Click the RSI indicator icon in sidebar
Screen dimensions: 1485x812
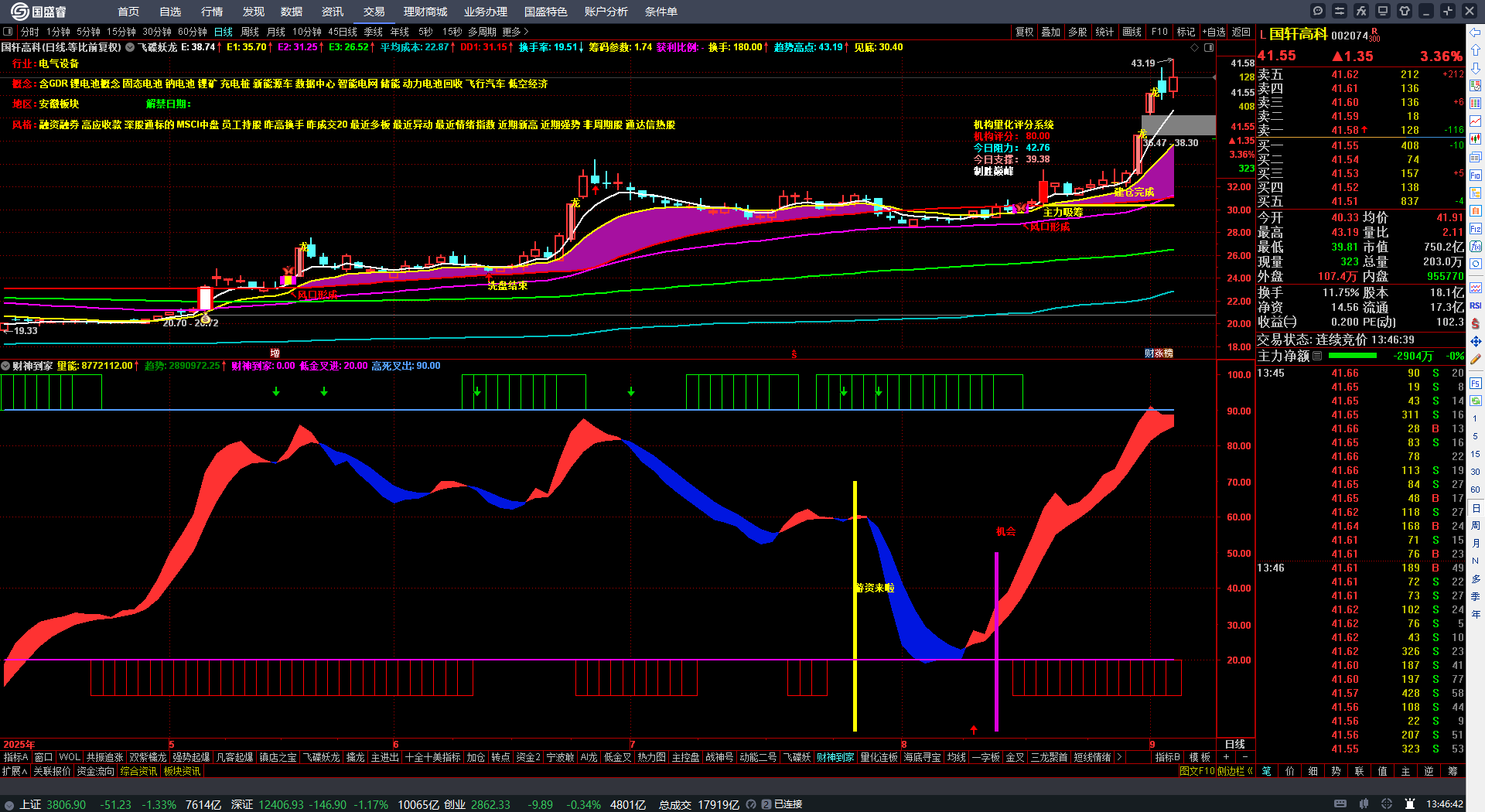(x=1476, y=305)
